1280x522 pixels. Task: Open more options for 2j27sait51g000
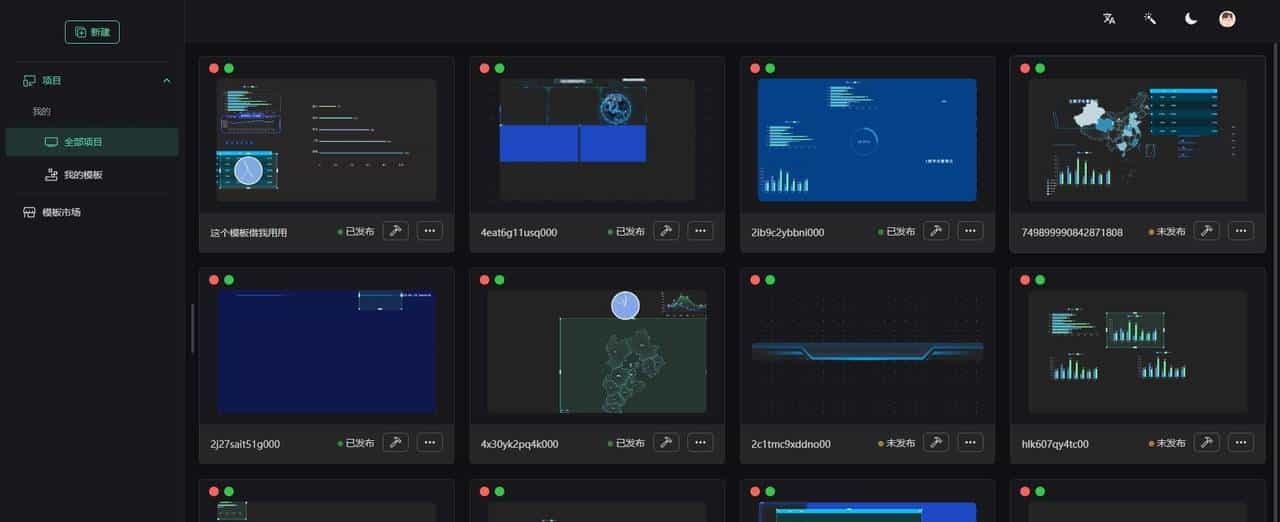[x=430, y=442]
